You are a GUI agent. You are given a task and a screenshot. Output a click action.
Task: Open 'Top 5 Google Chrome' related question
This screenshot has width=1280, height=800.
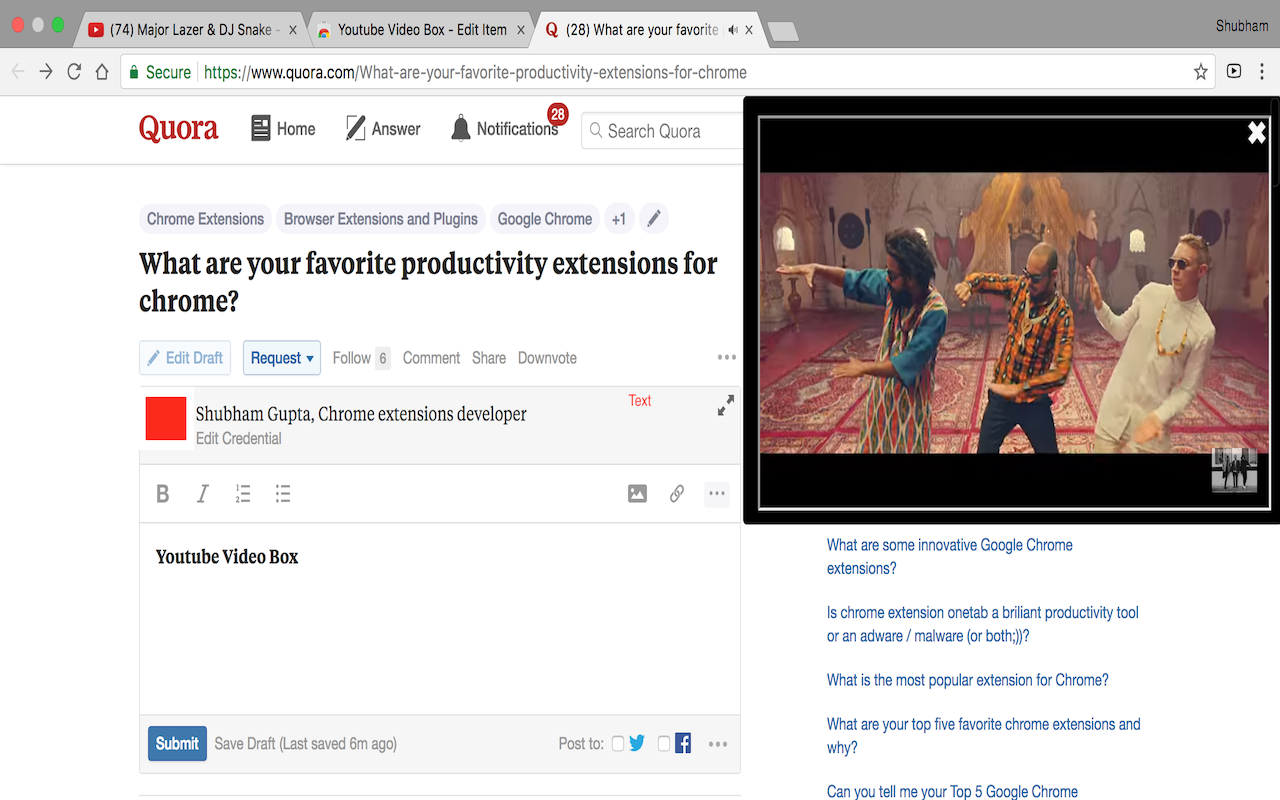tap(952, 791)
